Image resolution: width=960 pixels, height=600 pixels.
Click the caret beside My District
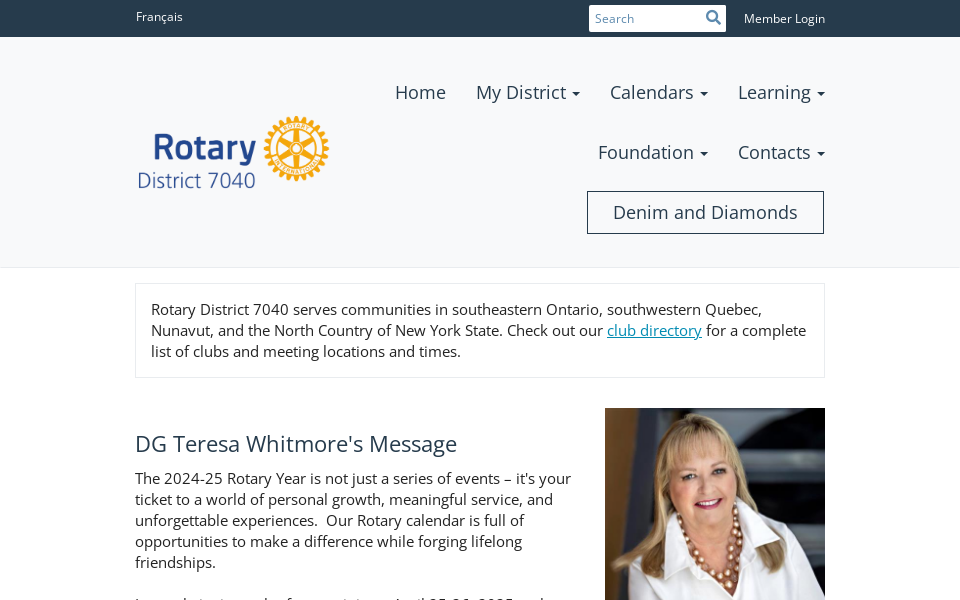(x=576, y=94)
